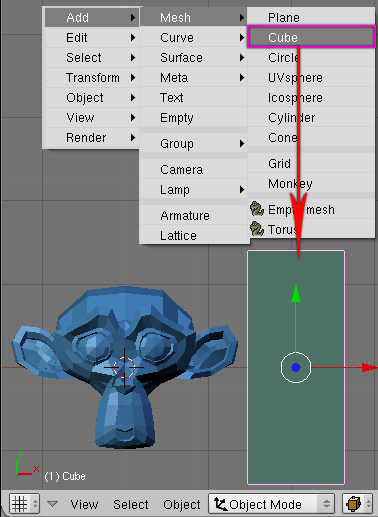Screen dimensions: 378x517
Task: Click the blue manipulator center dot
Action: pyautogui.click(x=296, y=367)
